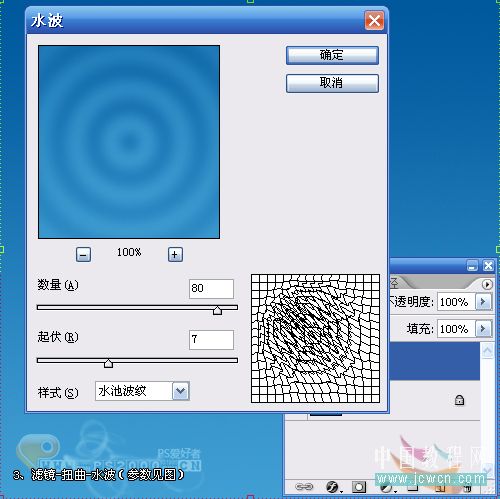Viewport: 500px width, 499px height.
Task: Close the Layers panel window
Action: [488, 266]
